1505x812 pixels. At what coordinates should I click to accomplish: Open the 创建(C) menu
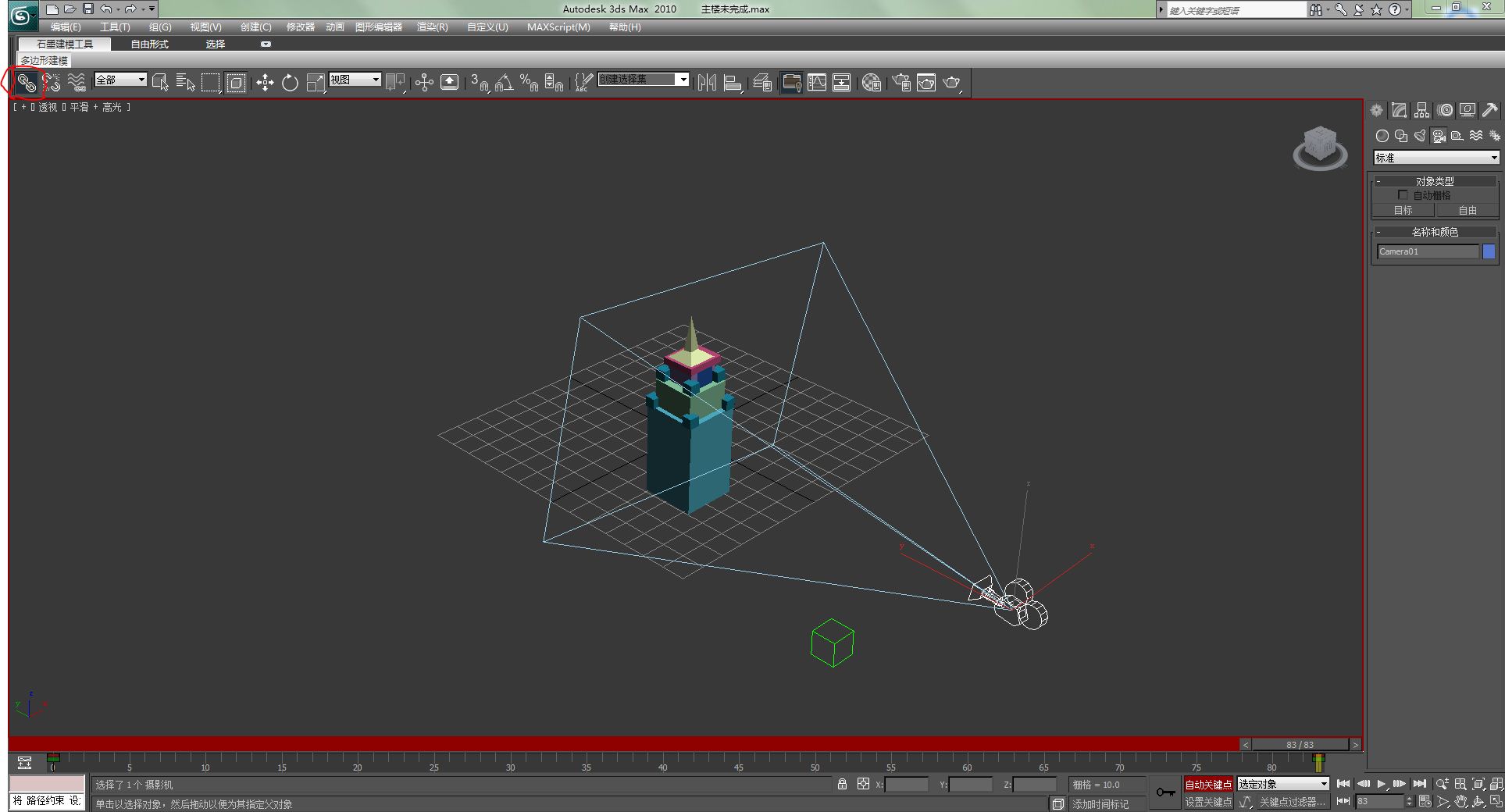tap(255, 27)
